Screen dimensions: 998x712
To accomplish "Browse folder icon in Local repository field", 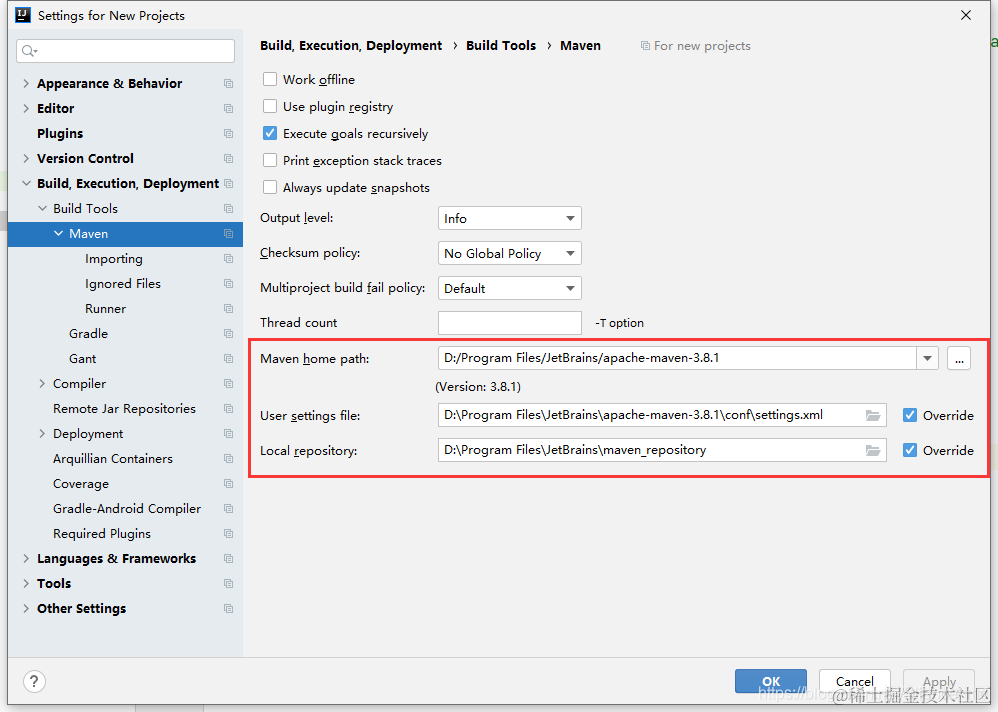I will [873, 450].
